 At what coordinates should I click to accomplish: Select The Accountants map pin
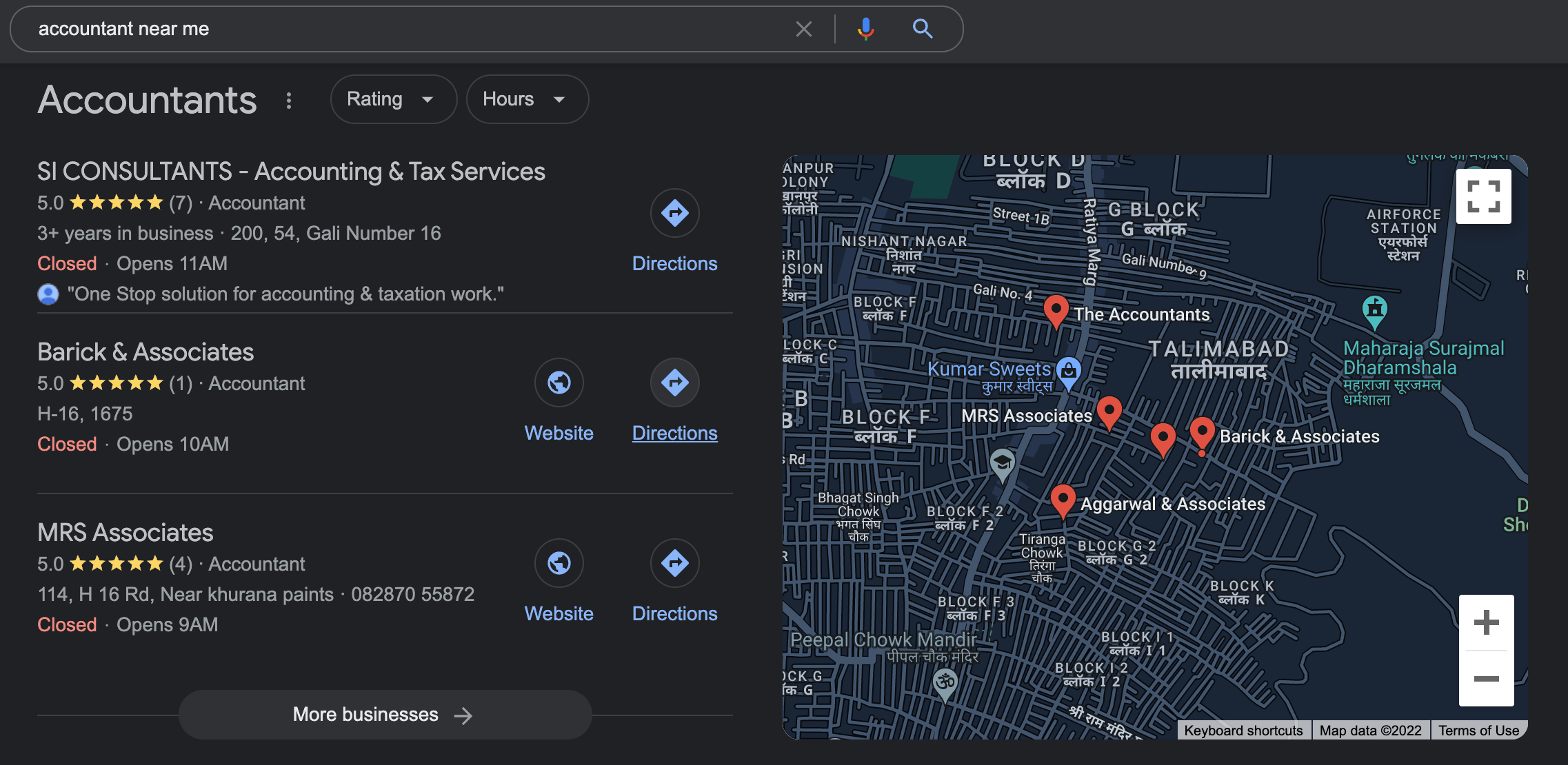pos(1056,309)
